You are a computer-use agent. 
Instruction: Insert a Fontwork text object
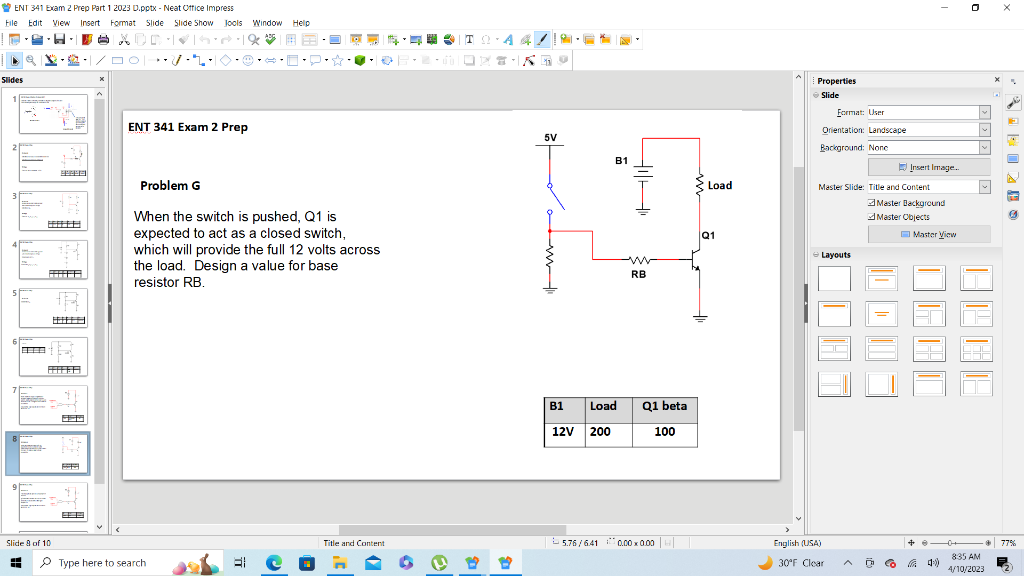tap(508, 40)
